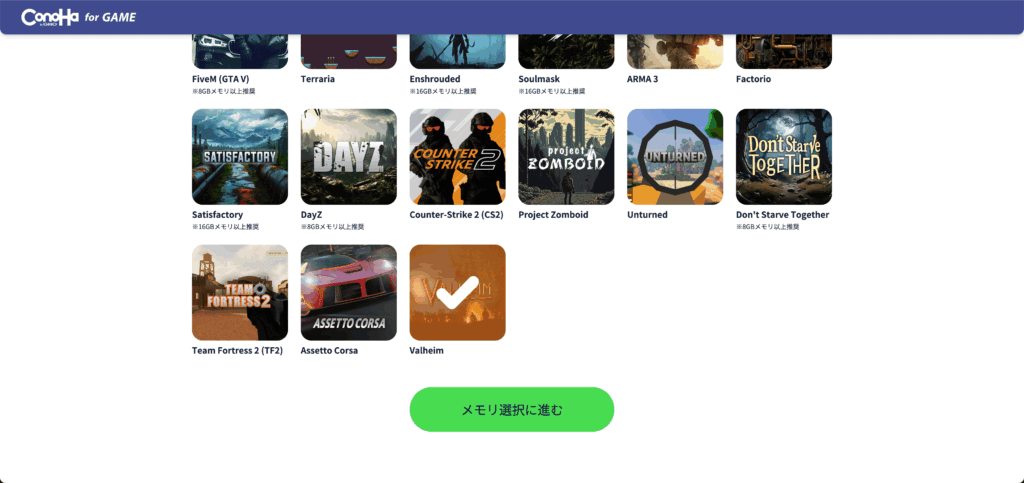Click the メモリ選択に進む green button
Viewport: 1024px width, 483px height.
pyautogui.click(x=512, y=409)
